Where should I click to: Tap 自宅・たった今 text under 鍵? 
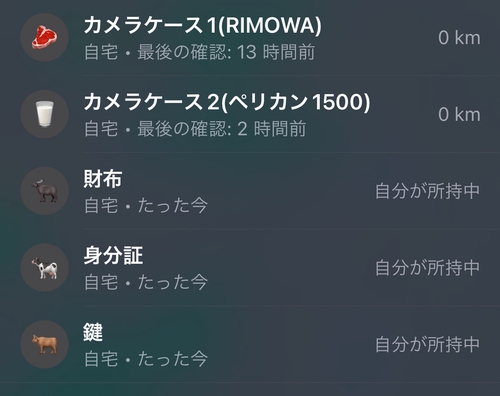(x=146, y=359)
